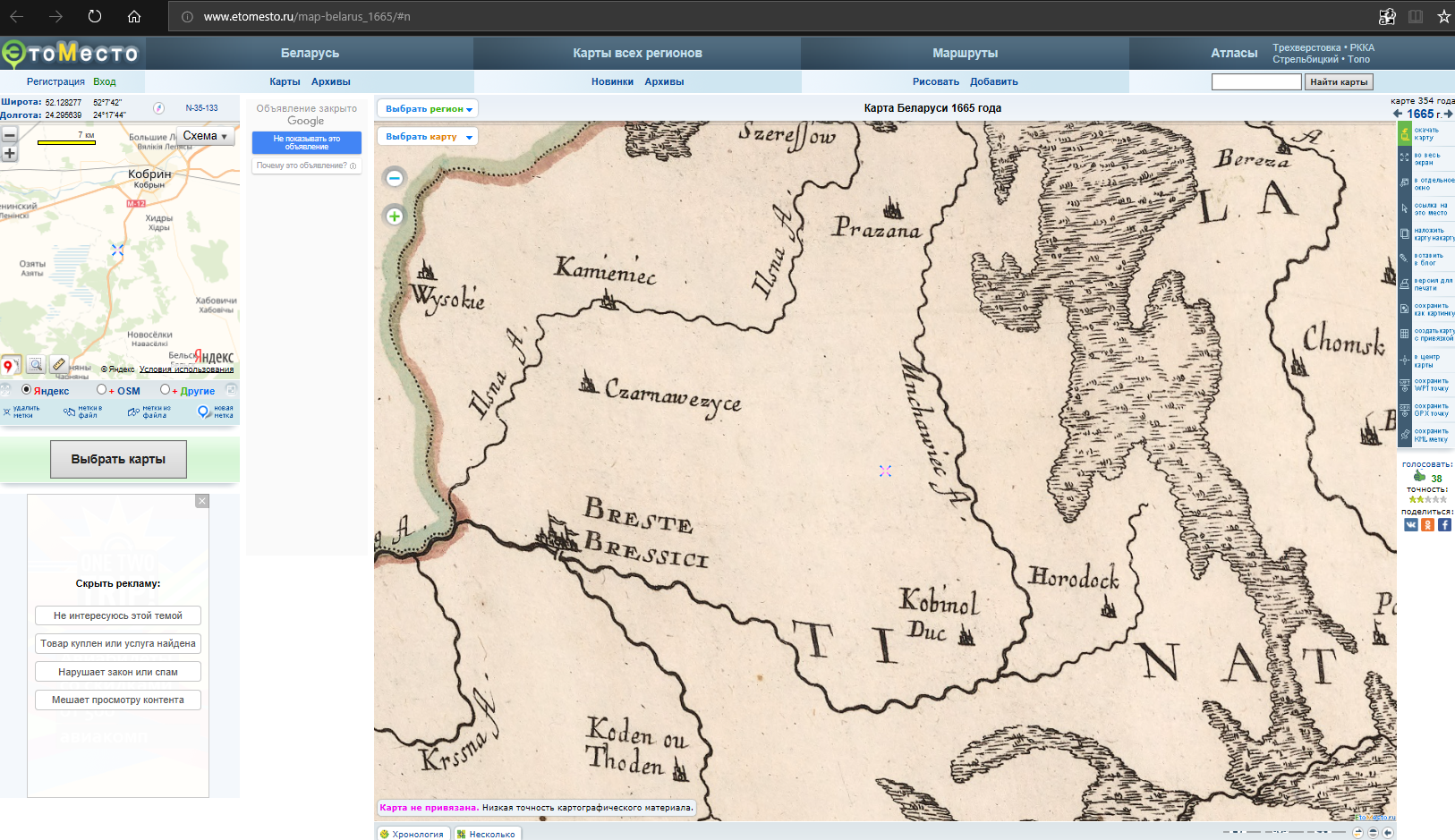This screenshot has width=1455, height=840.
Task: Select the OSM radio button
Action: point(101,390)
